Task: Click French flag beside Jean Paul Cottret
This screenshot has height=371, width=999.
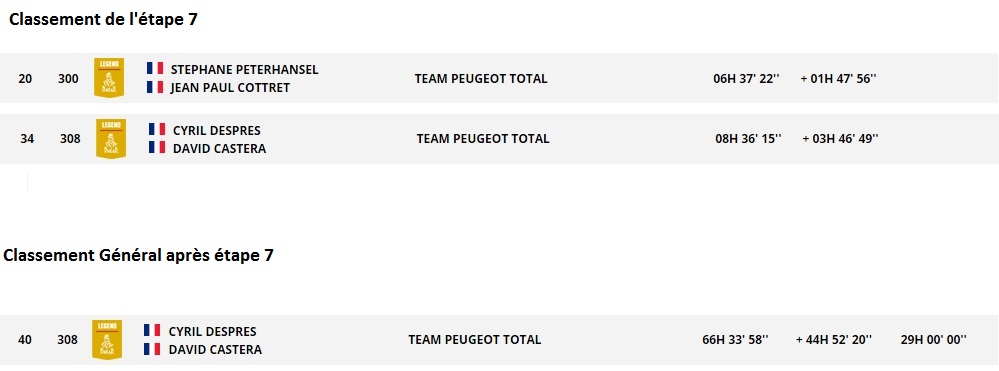Action: pos(155,87)
